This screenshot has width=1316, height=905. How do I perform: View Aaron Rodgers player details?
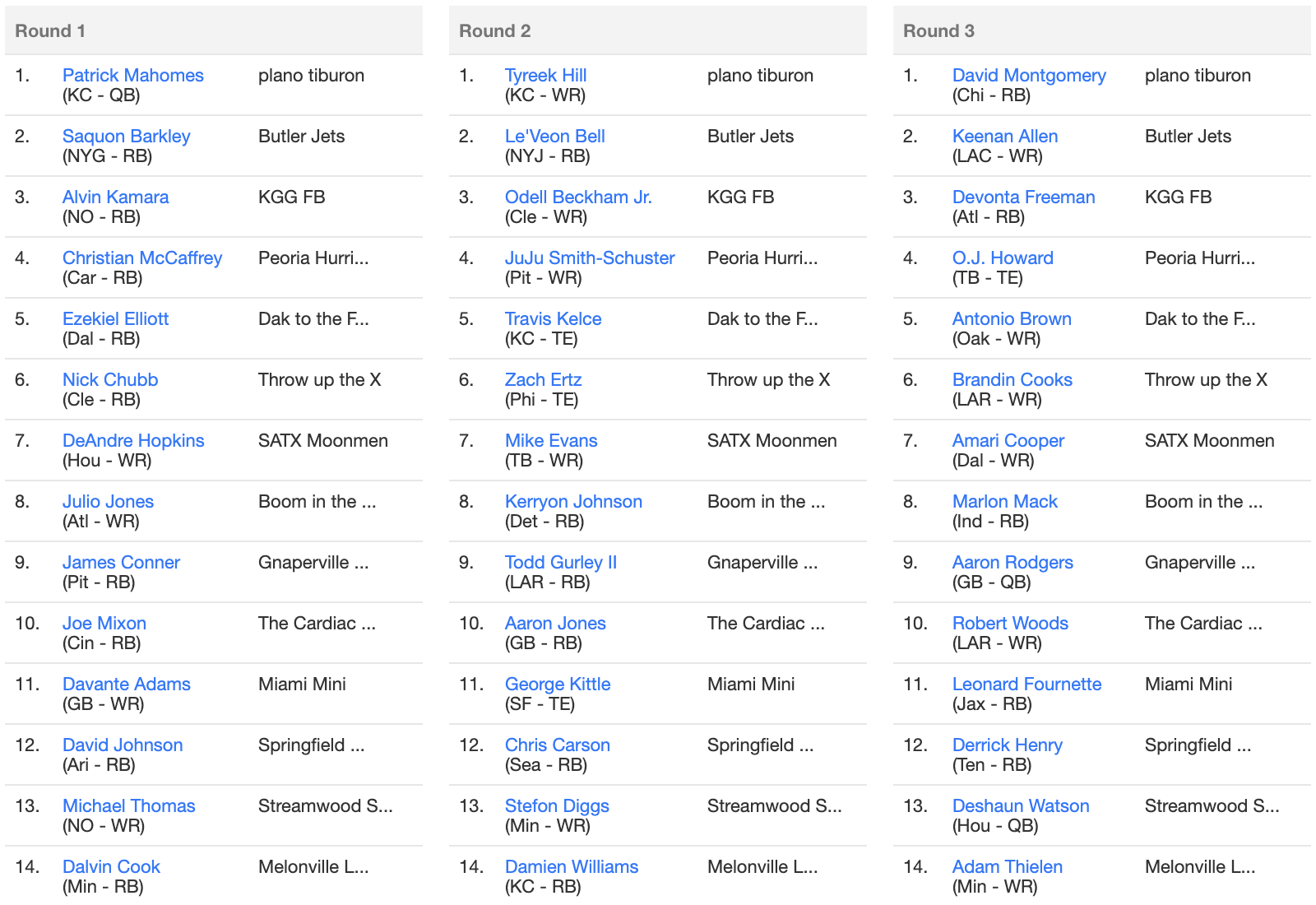point(1012,563)
